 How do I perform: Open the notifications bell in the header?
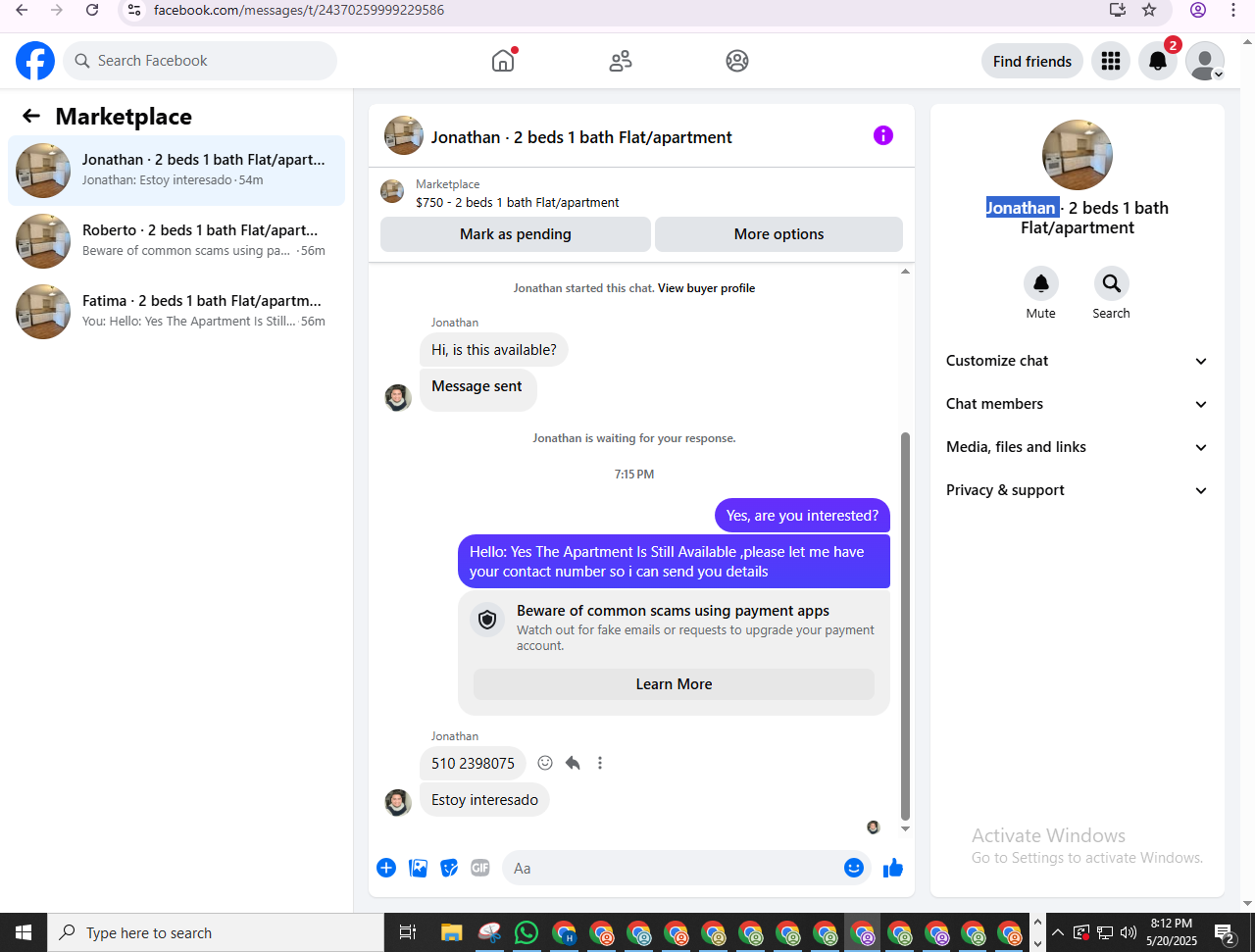click(1158, 61)
